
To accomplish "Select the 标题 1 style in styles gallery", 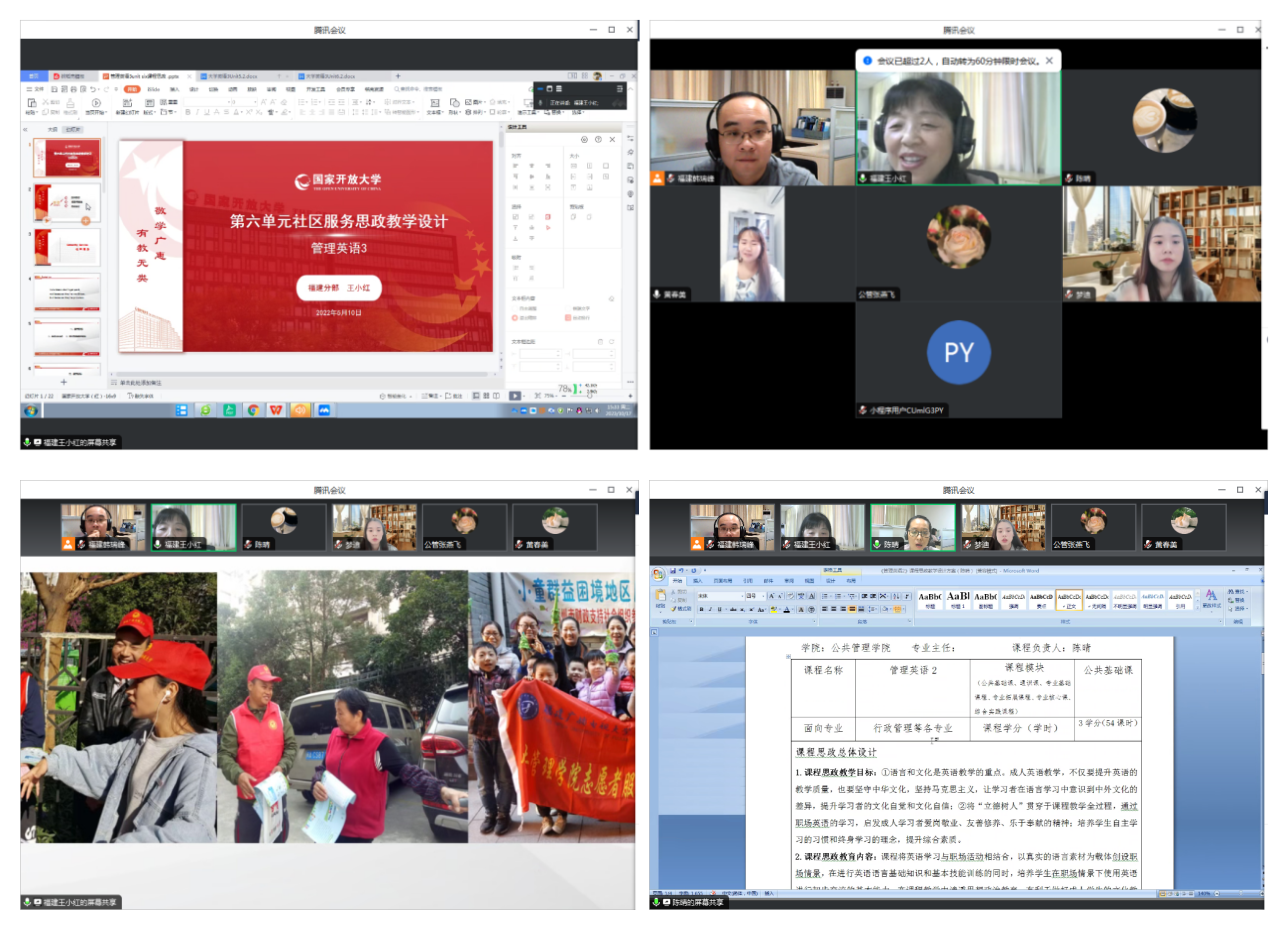I will coord(958,600).
